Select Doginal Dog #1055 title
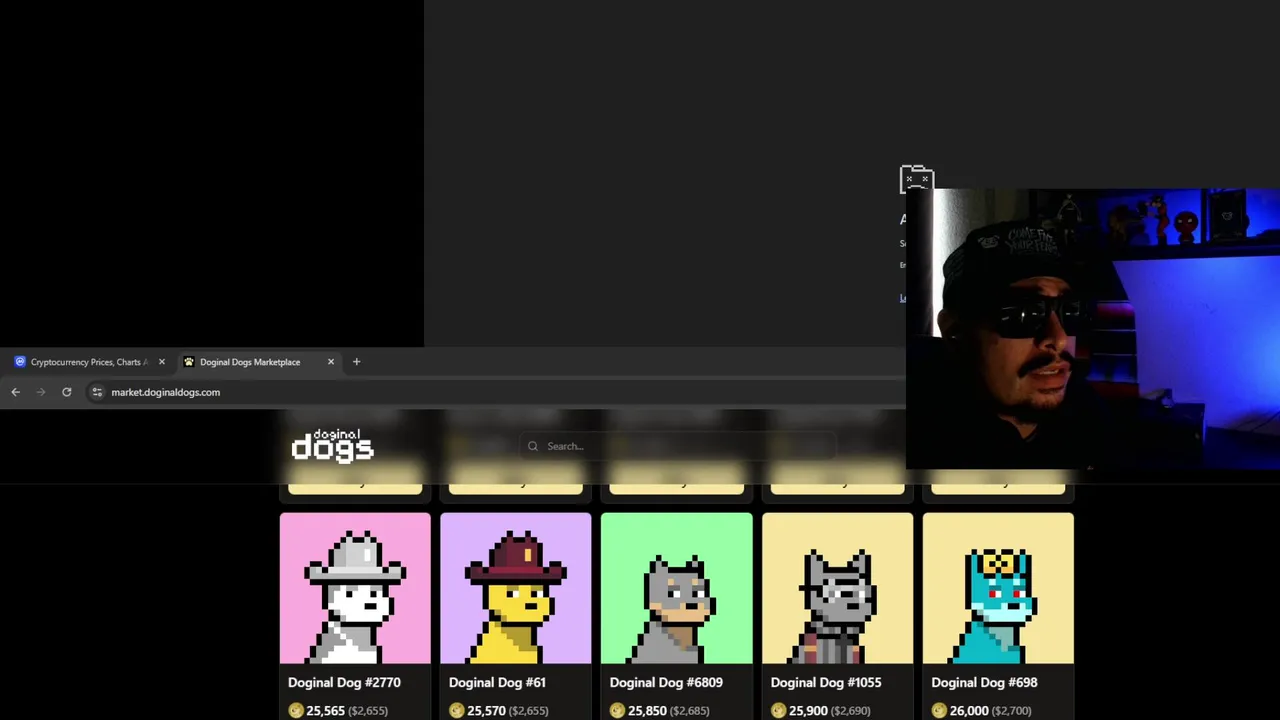Screen dimensions: 1280x720 click(x=826, y=682)
